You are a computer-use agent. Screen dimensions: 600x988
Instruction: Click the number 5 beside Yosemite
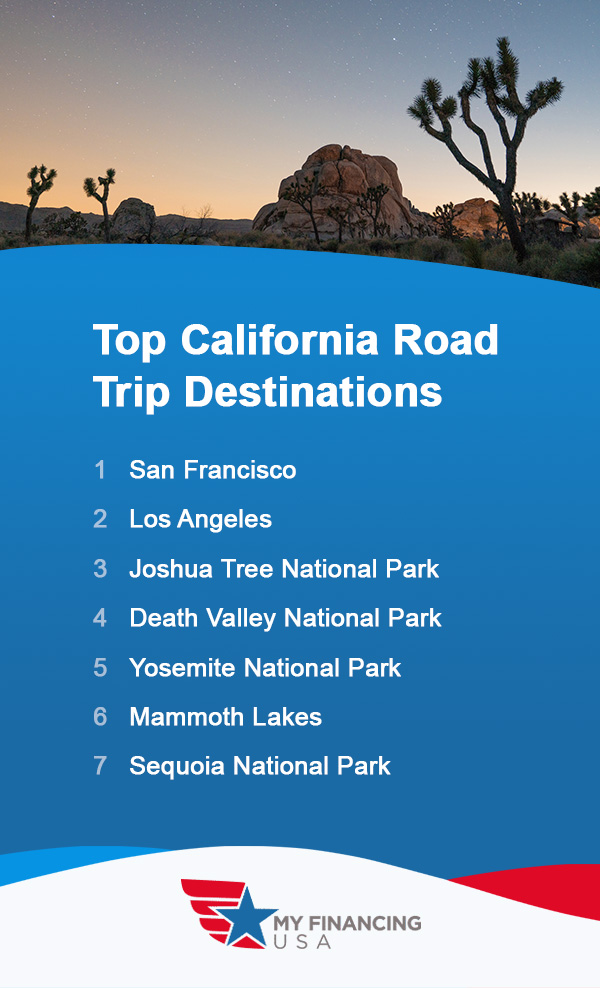pos(100,668)
